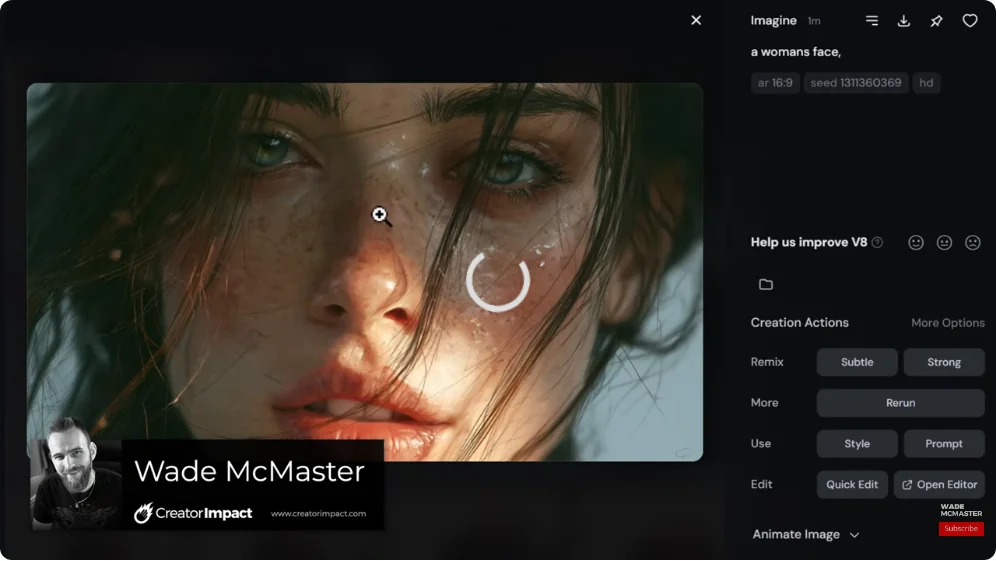Screen dimensions: 996x561
Task: Add image to folder
Action: tap(766, 284)
